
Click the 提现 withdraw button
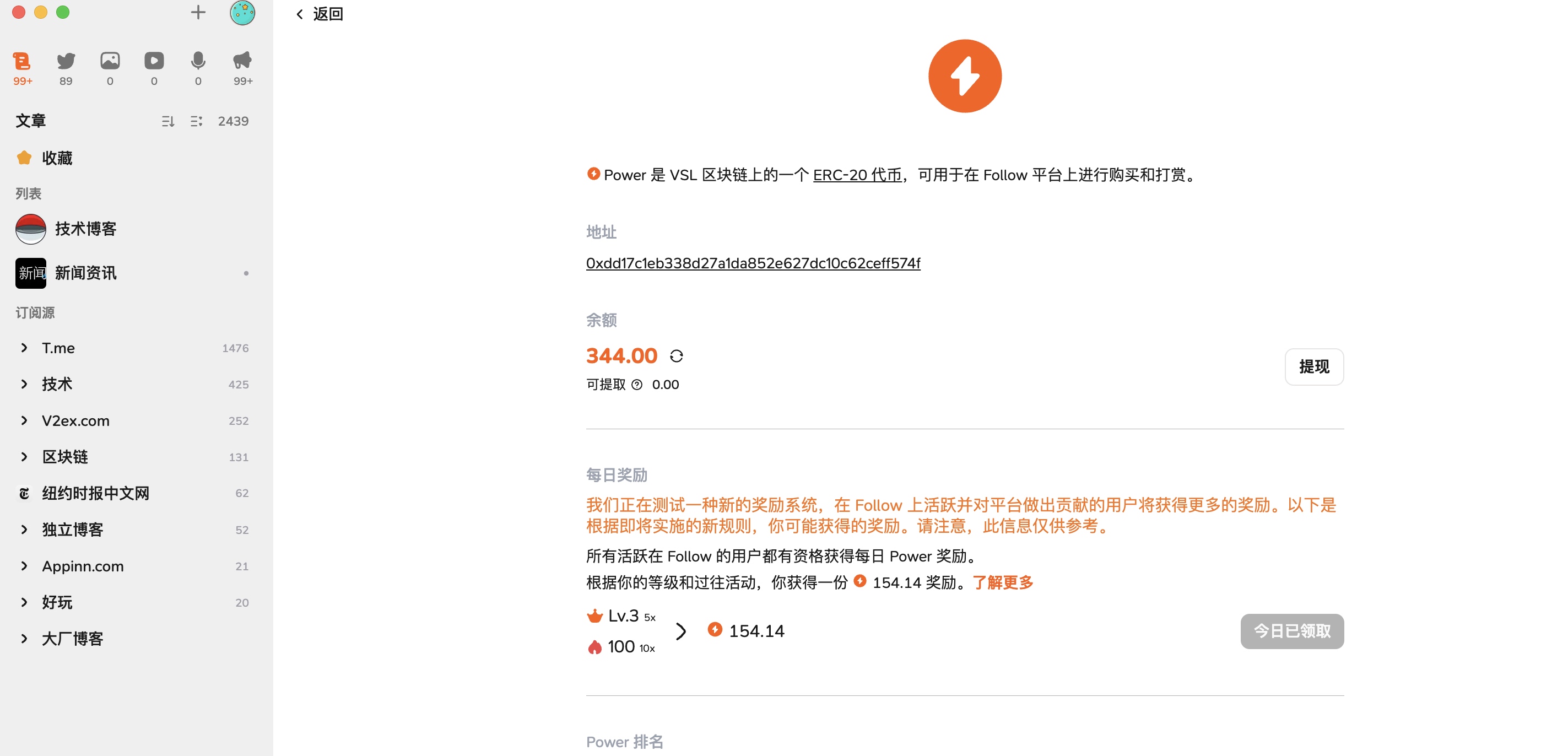click(1313, 366)
